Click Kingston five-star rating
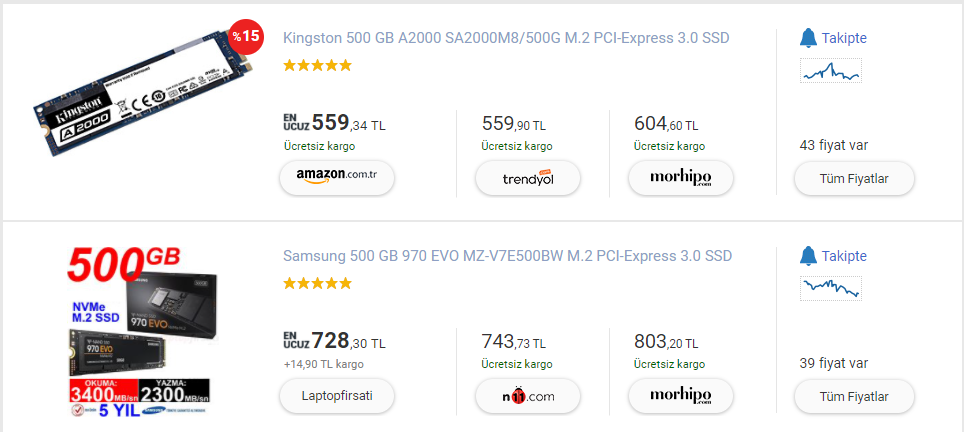Viewport: 964px width, 432px height. pos(317,66)
